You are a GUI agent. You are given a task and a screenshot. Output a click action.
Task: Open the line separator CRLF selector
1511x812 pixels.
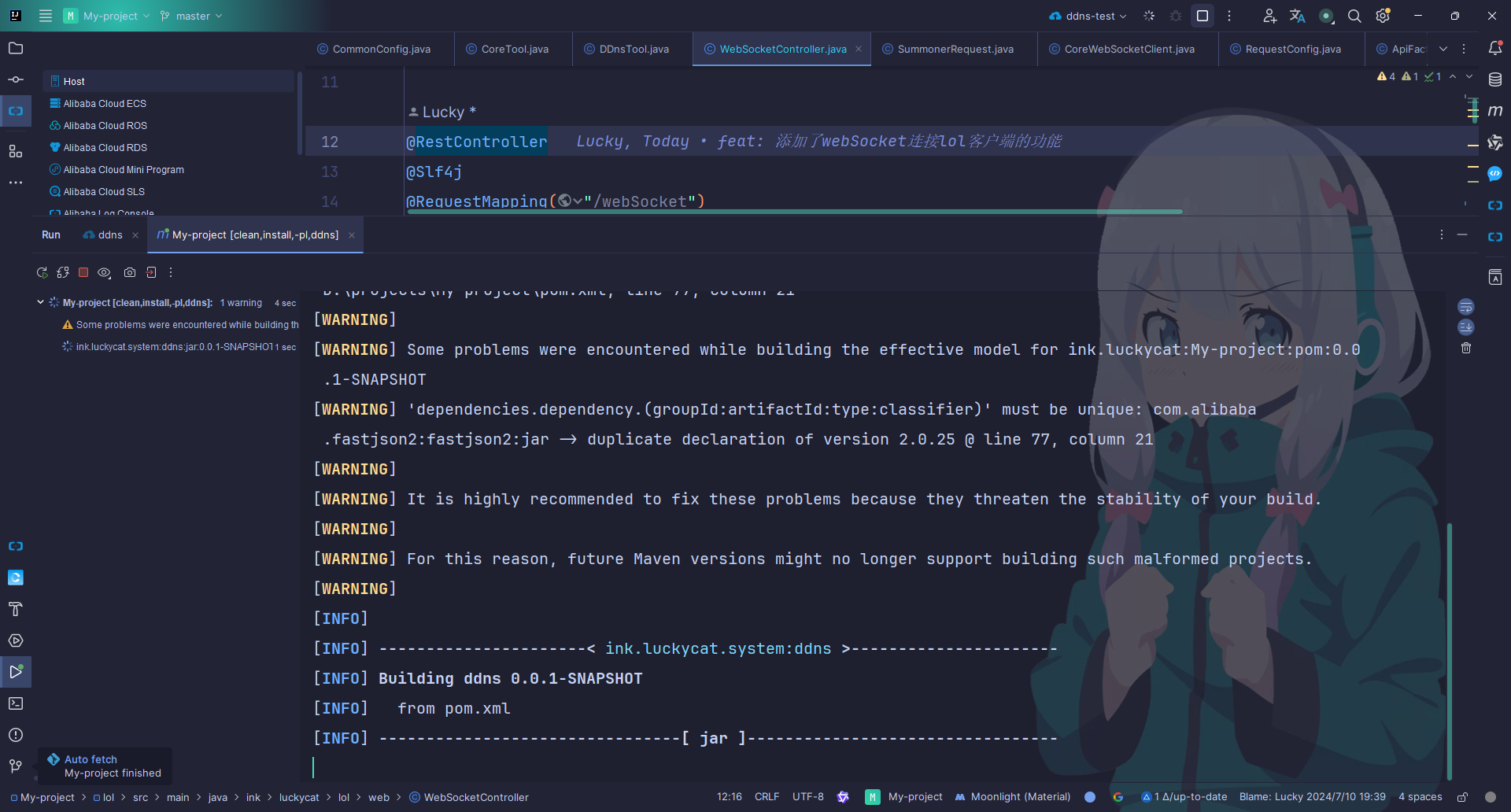point(767,797)
